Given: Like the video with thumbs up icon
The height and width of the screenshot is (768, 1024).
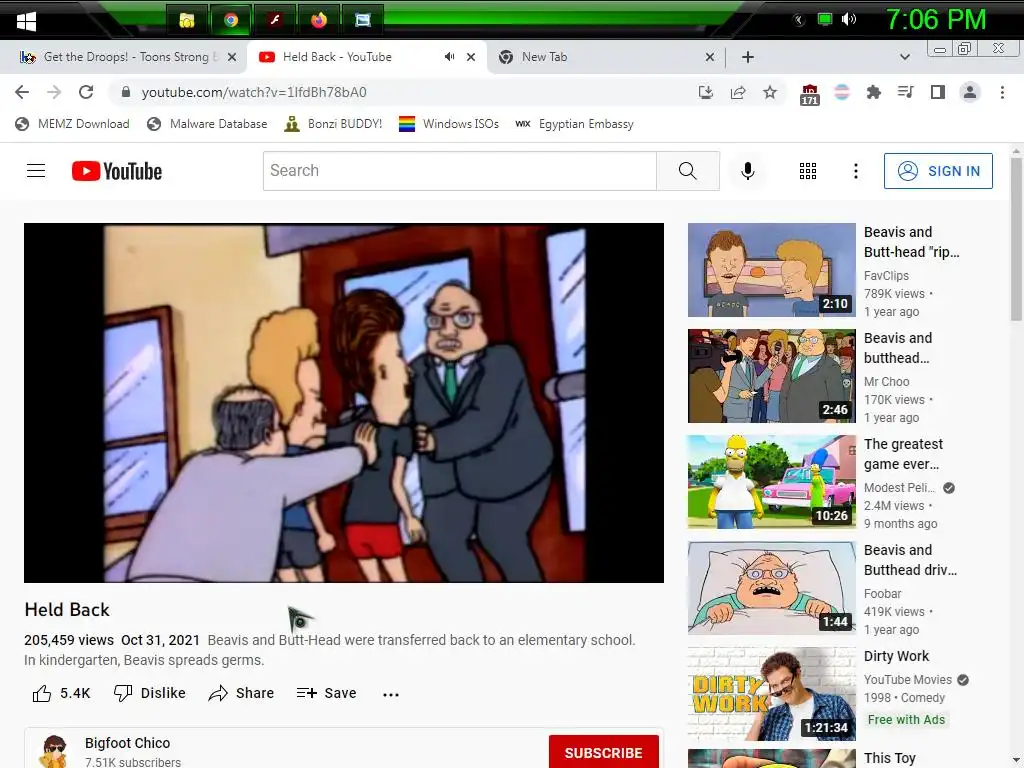Looking at the screenshot, I should [x=42, y=694].
